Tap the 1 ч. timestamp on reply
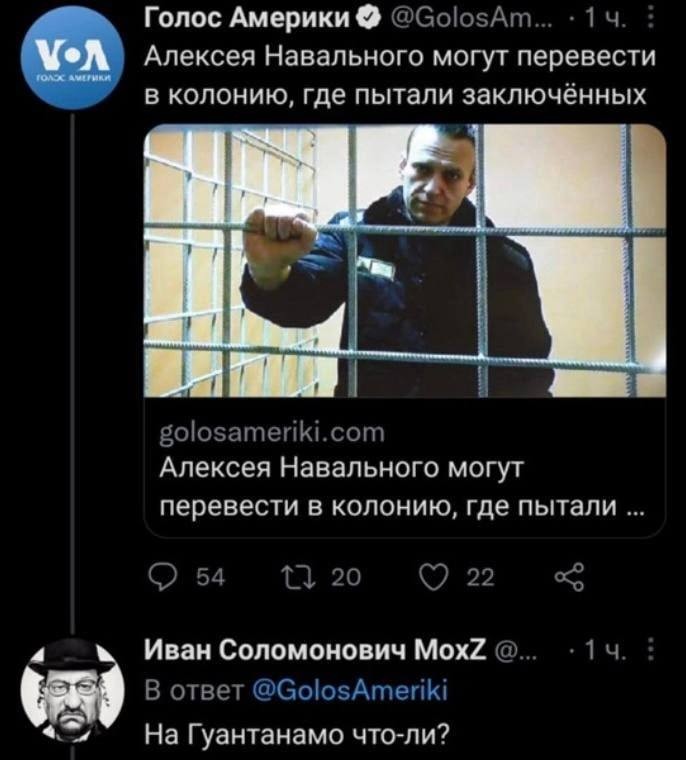 (606, 651)
